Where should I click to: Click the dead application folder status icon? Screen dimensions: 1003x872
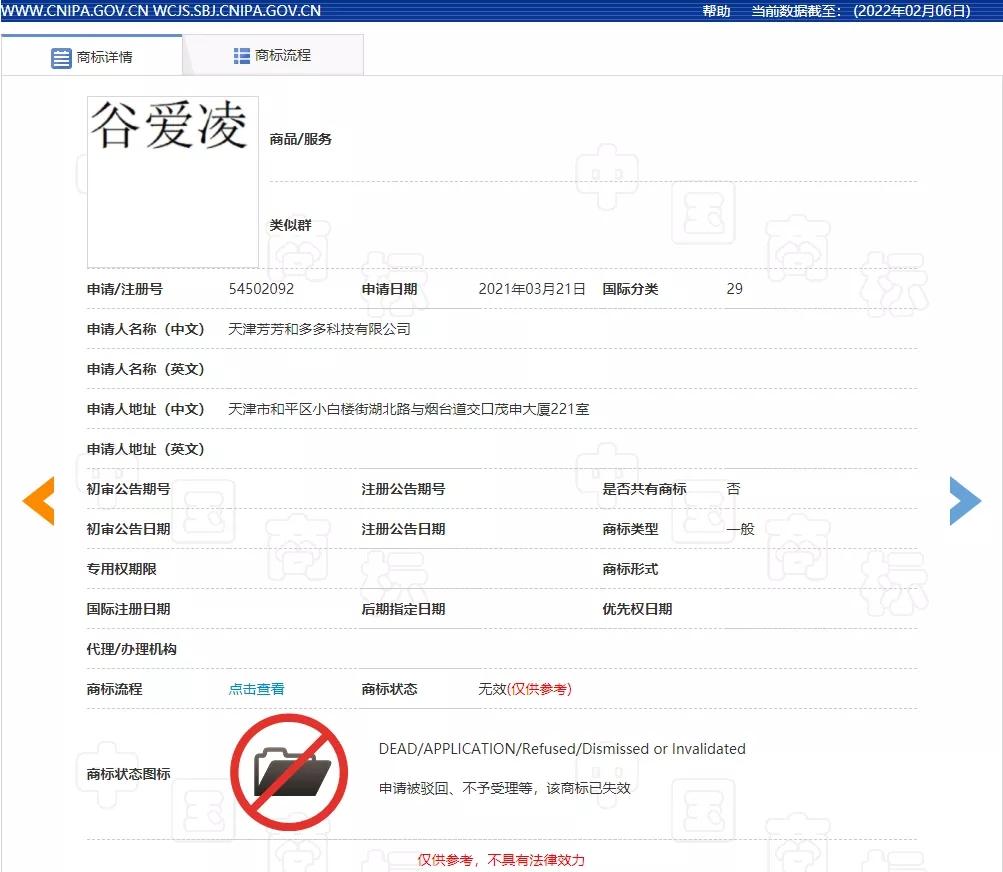pos(289,772)
